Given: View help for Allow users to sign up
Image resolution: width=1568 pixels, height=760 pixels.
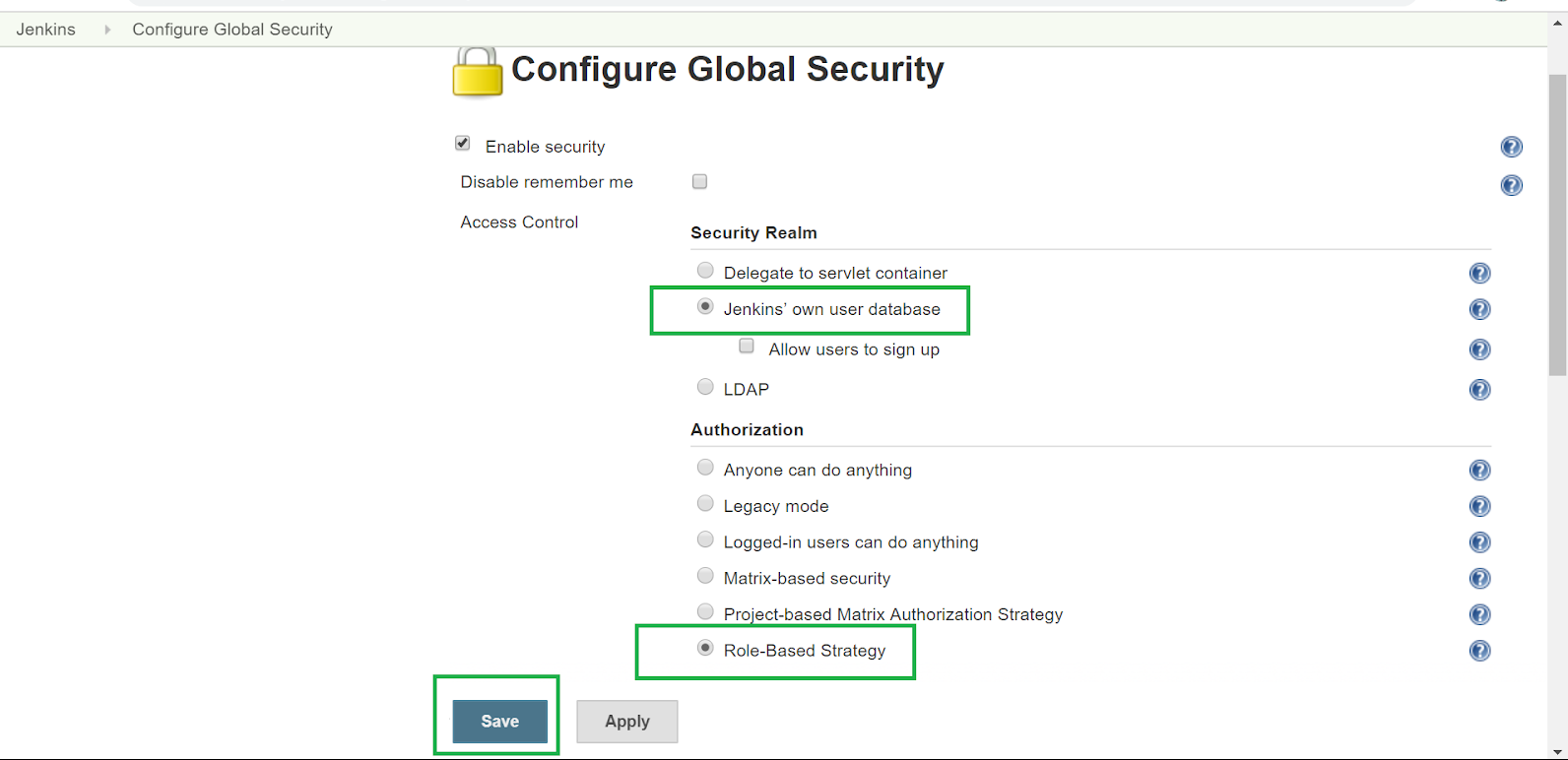Looking at the screenshot, I should tap(1479, 349).
